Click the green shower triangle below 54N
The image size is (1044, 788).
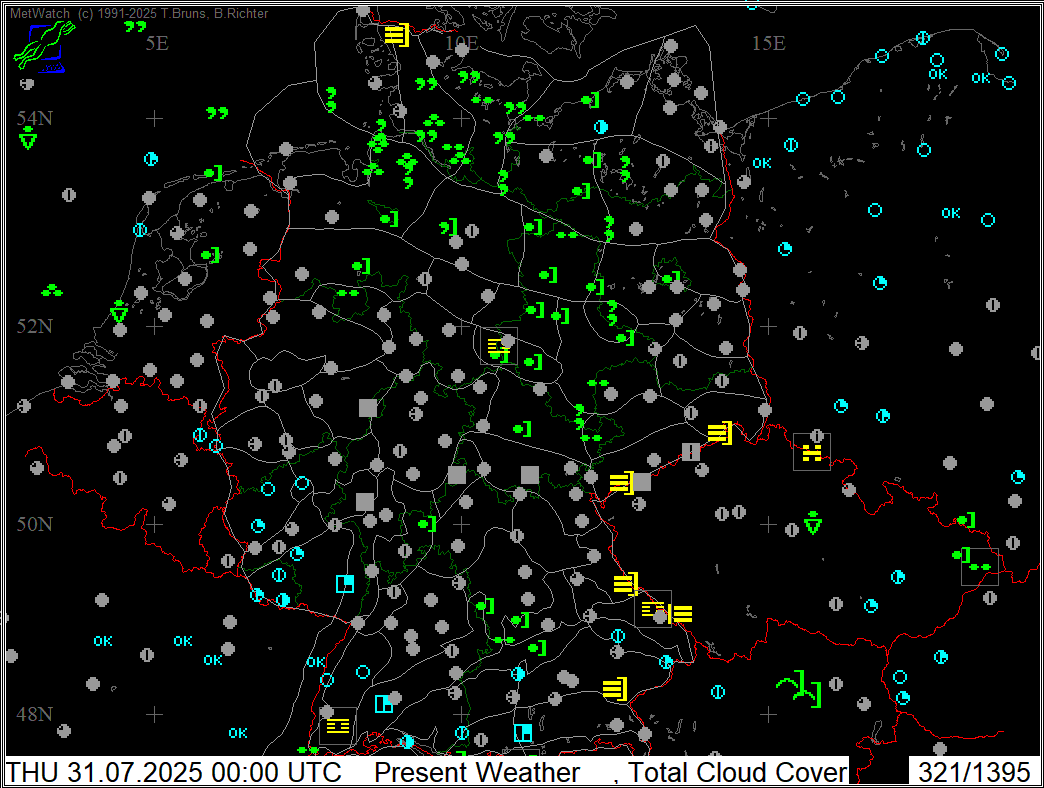pyautogui.click(x=27, y=138)
